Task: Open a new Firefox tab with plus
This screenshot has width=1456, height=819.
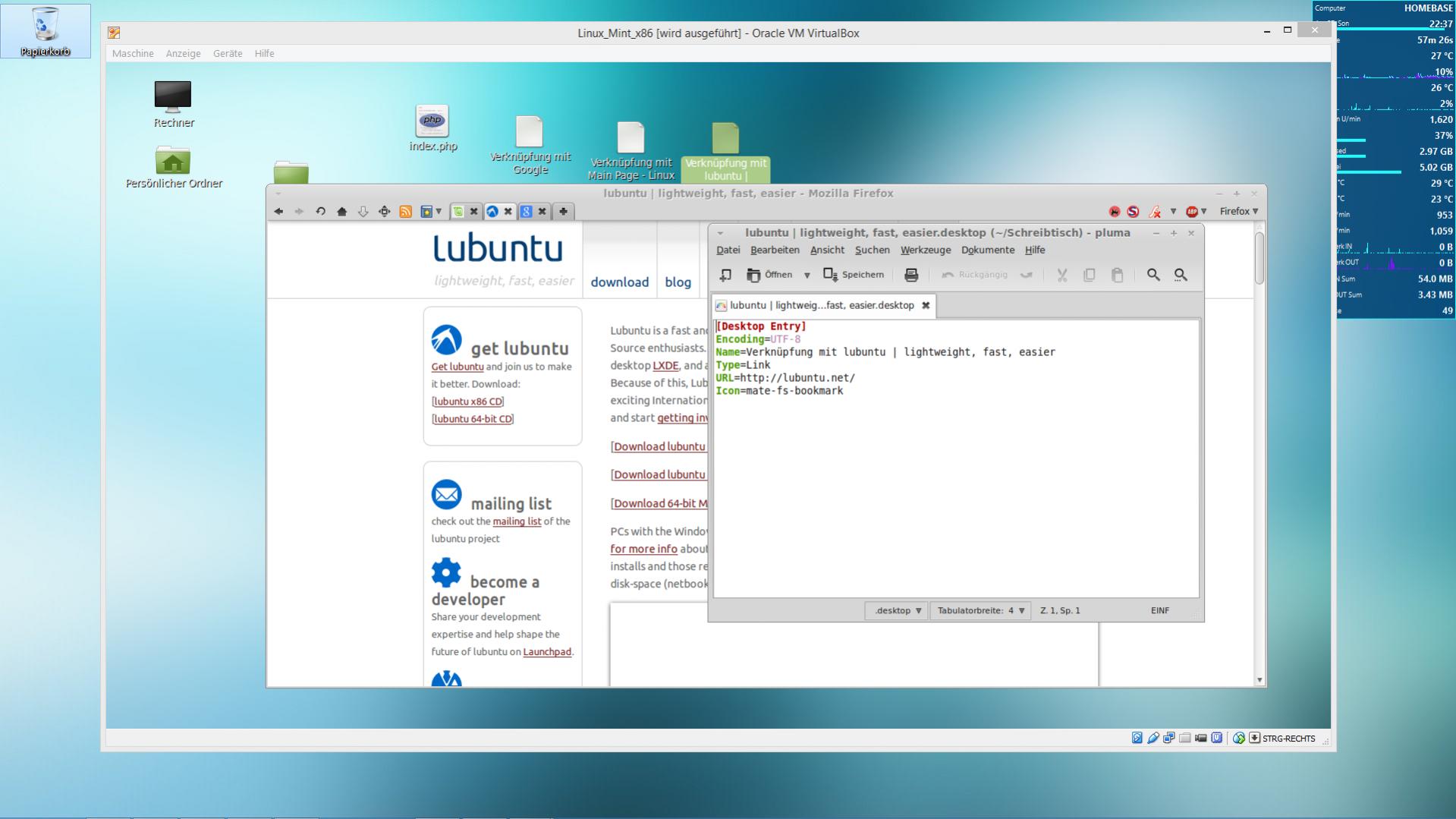Action: 563,212
